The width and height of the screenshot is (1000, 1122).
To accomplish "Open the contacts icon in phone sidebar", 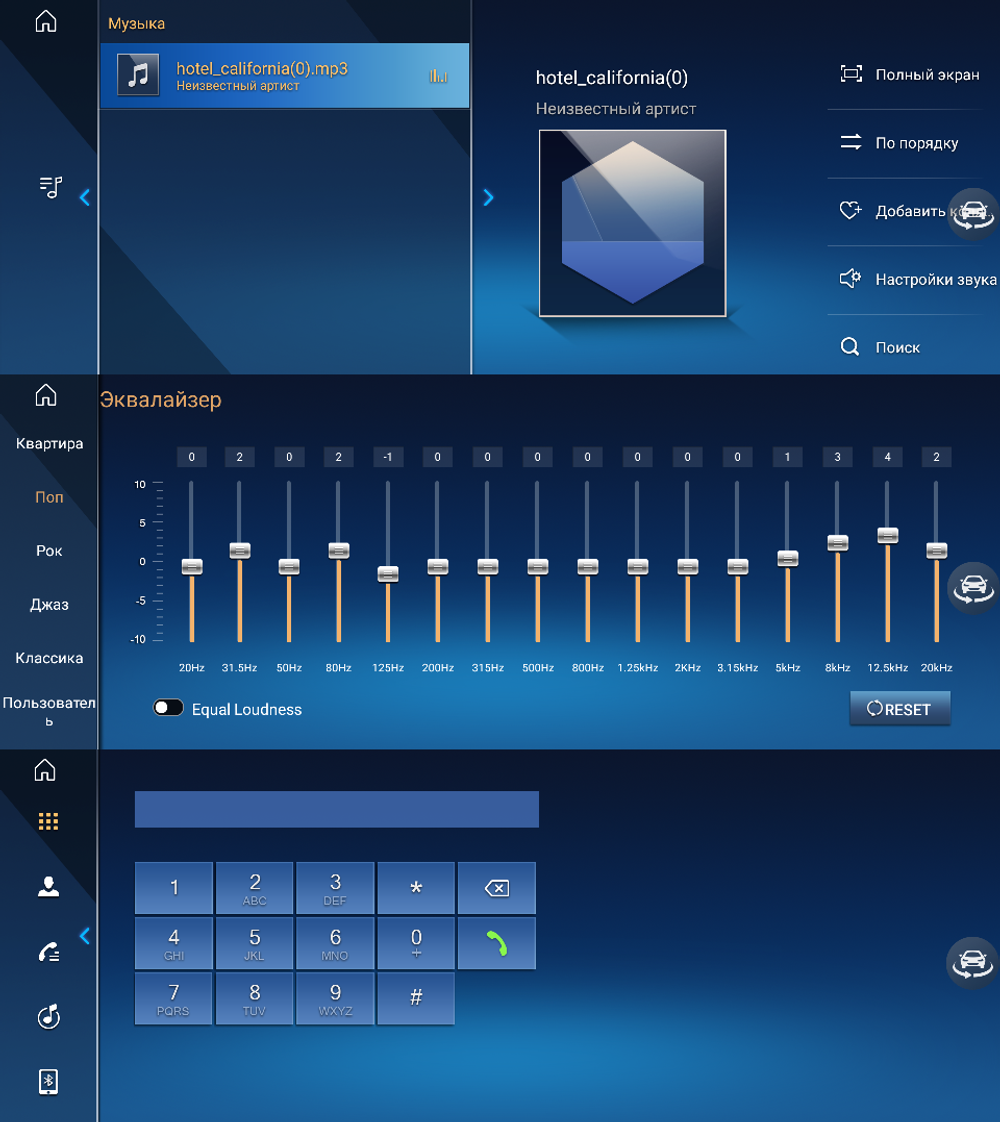I will (x=48, y=886).
